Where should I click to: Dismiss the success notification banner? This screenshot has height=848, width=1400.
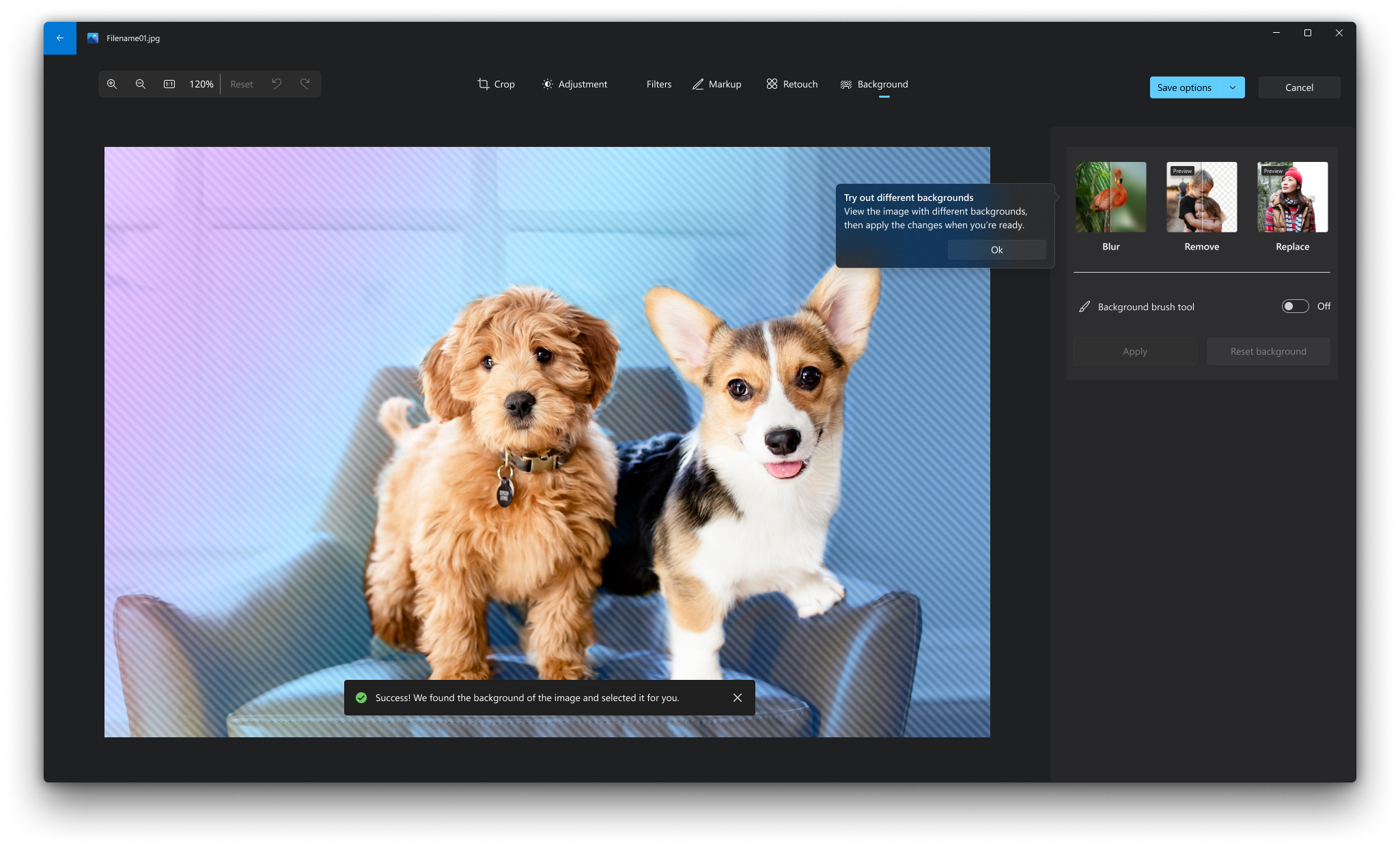point(737,697)
